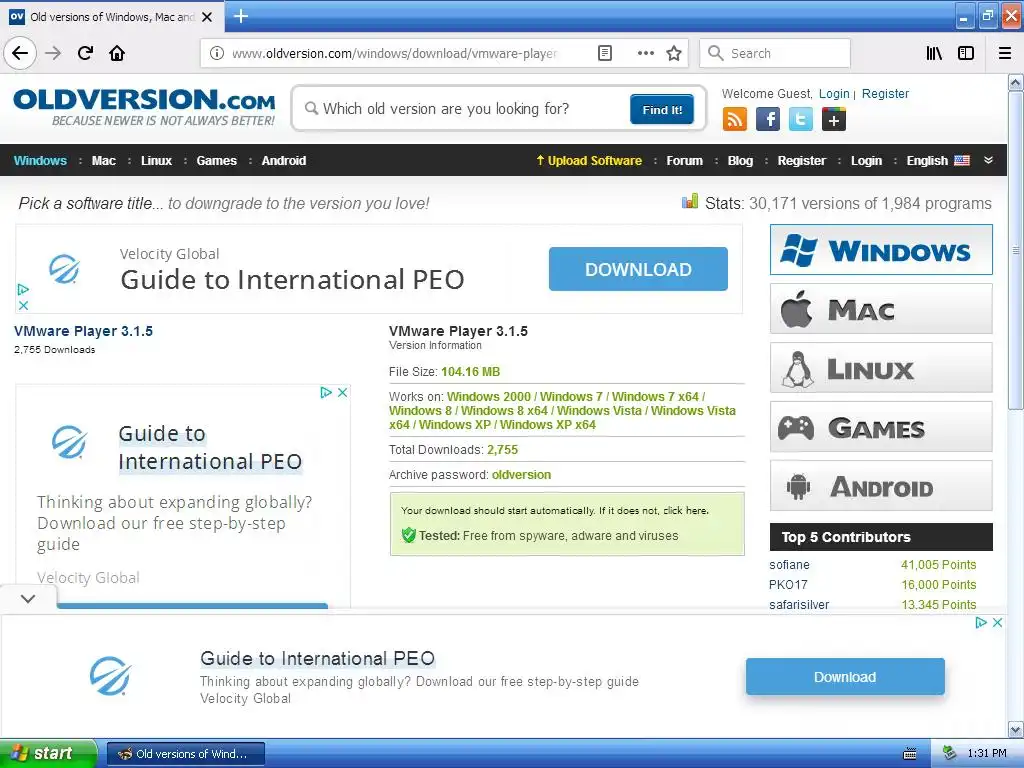Viewport: 1024px width, 768px height.
Task: Click Download on bottom banner ad
Action: (x=845, y=677)
